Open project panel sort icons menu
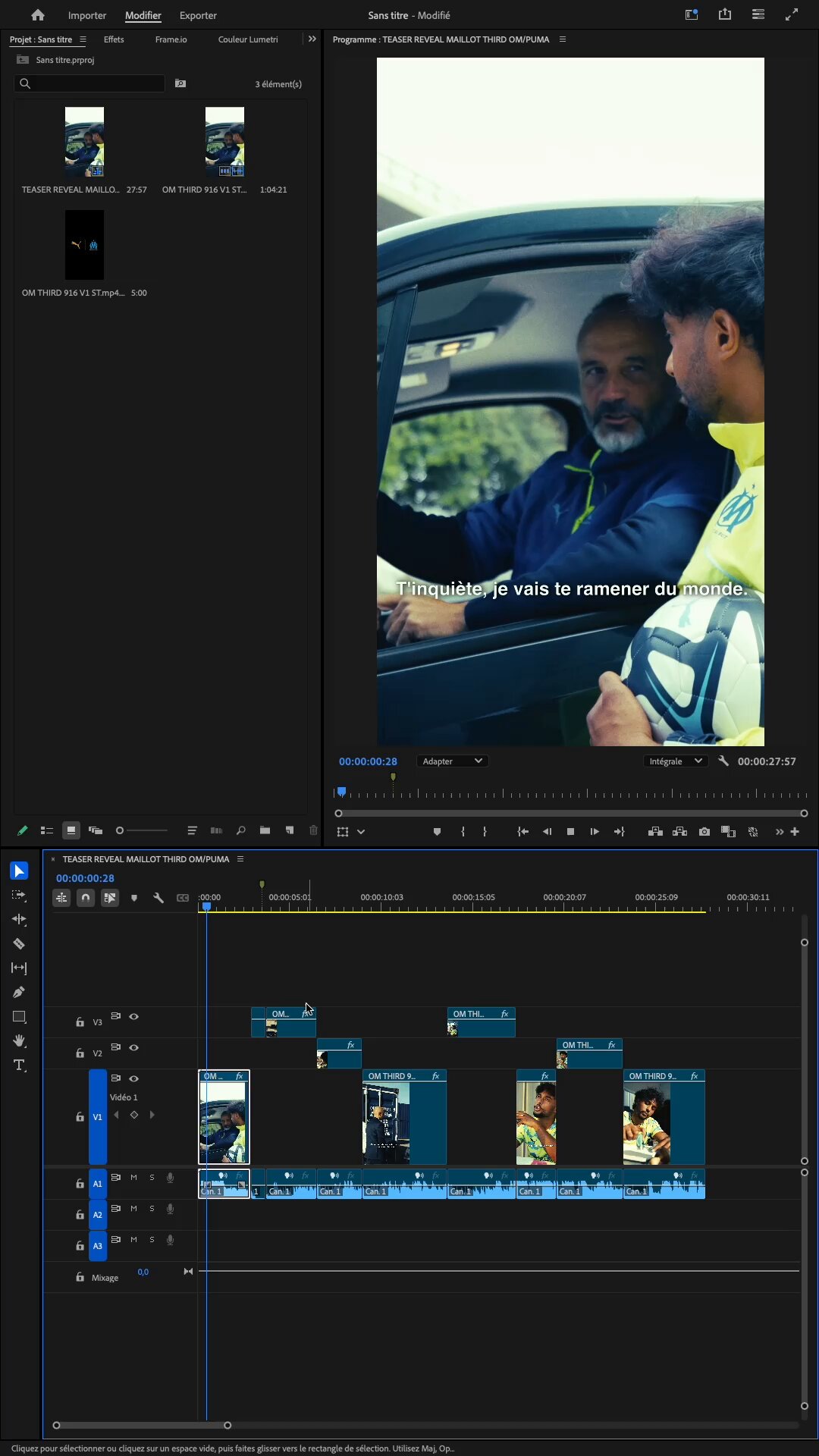819x1456 pixels. coord(192,830)
